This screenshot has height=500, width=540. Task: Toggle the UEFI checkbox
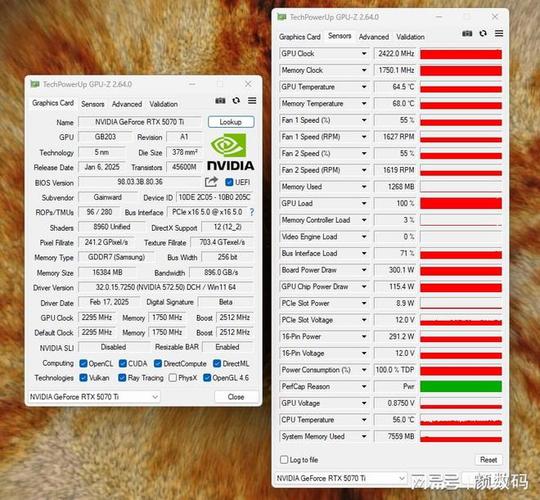(229, 182)
